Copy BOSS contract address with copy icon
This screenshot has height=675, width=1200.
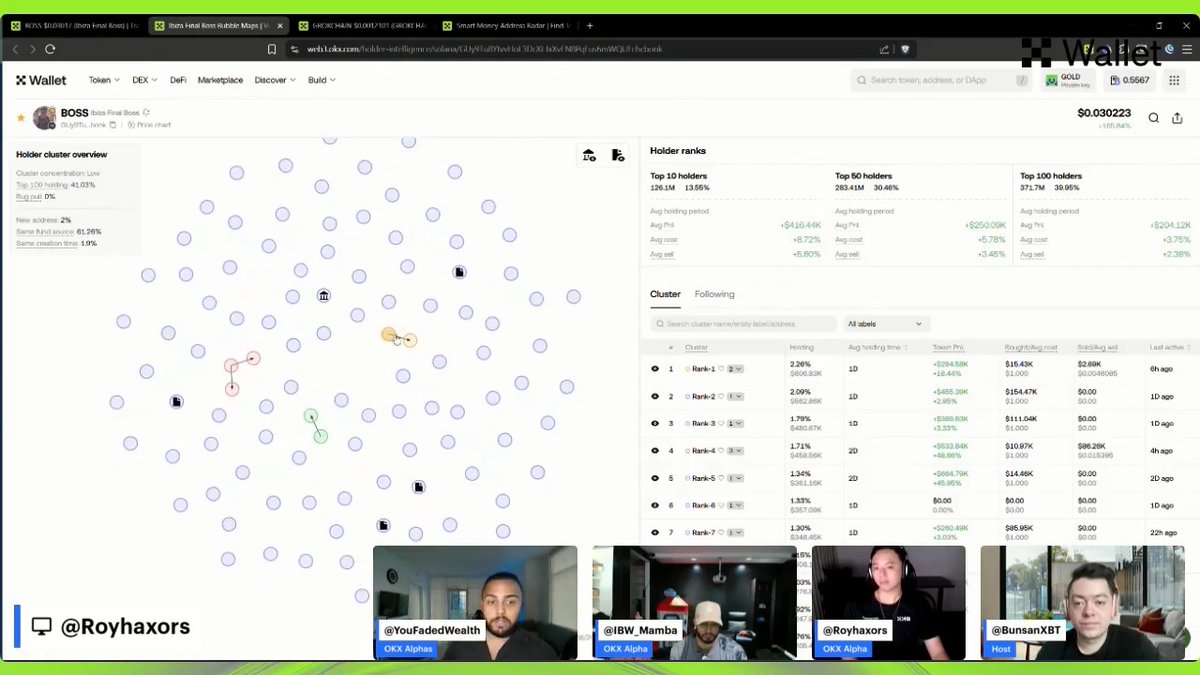[x=113, y=125]
